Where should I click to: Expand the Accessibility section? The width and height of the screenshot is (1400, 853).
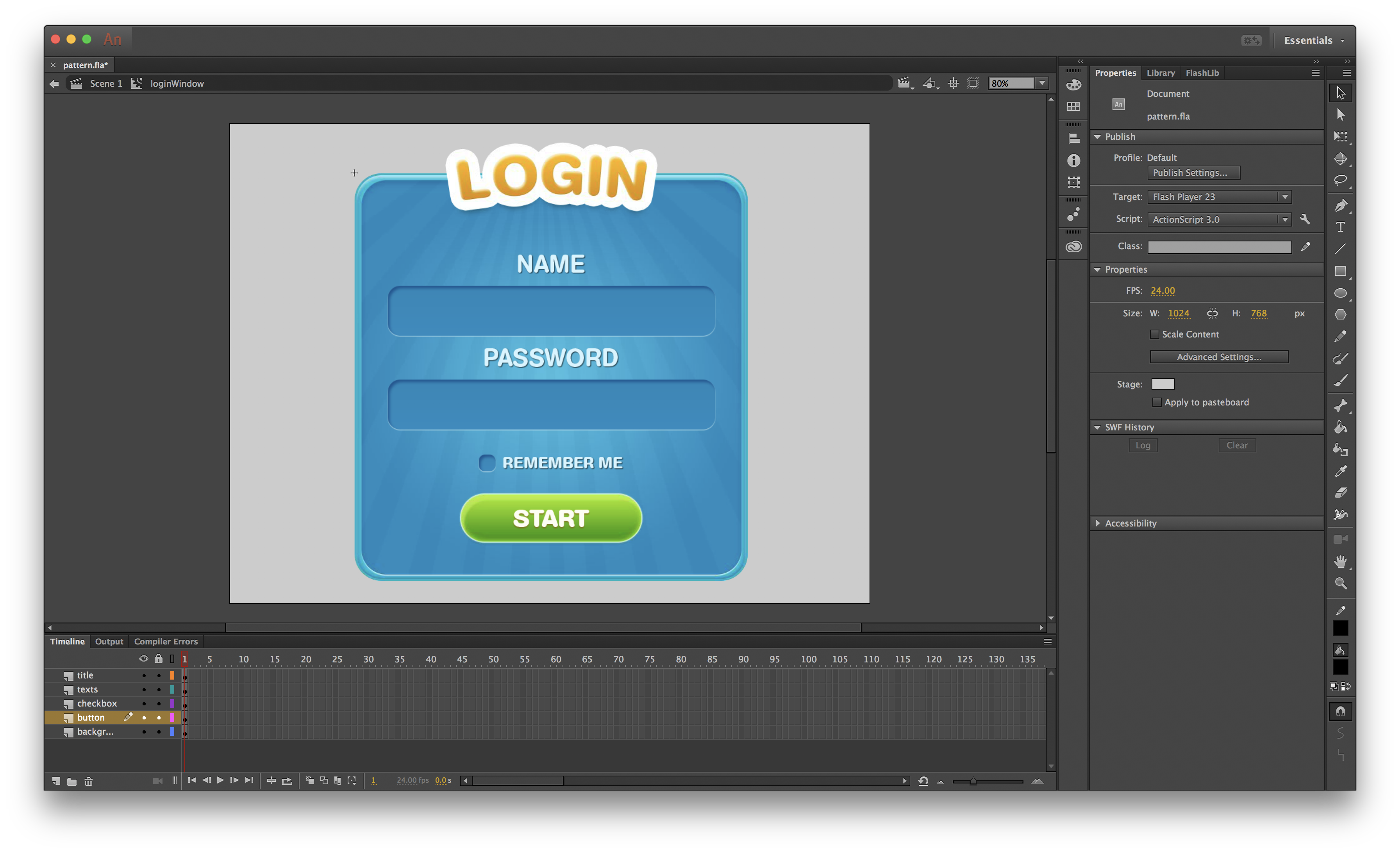click(1097, 523)
